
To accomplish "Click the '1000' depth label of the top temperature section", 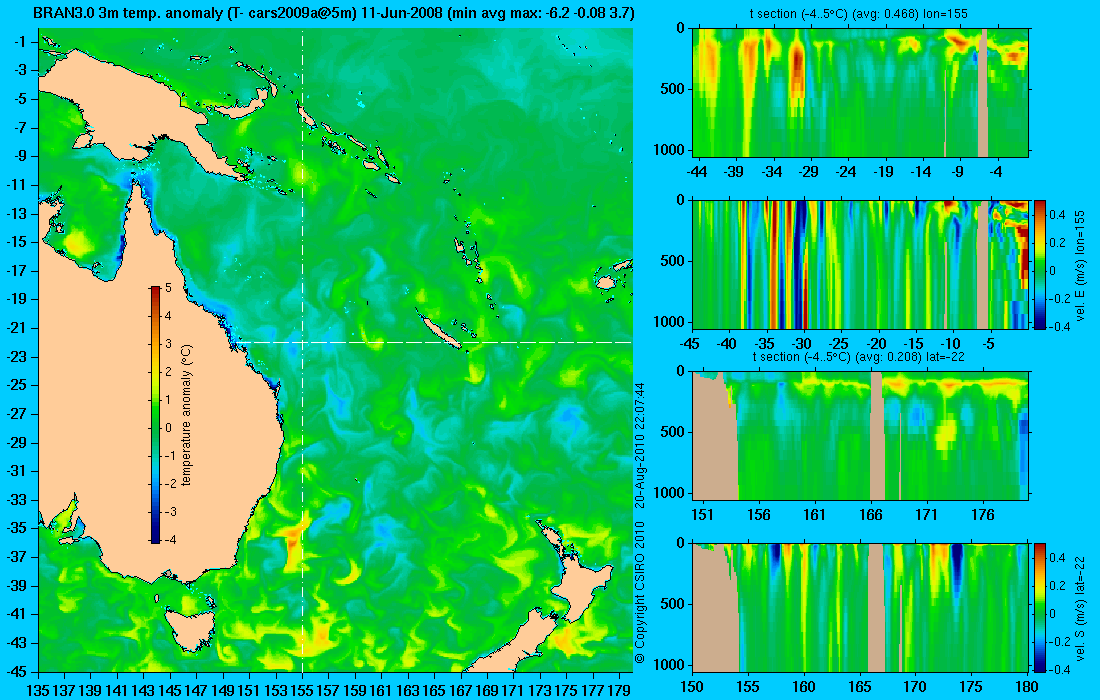I will tap(670, 149).
